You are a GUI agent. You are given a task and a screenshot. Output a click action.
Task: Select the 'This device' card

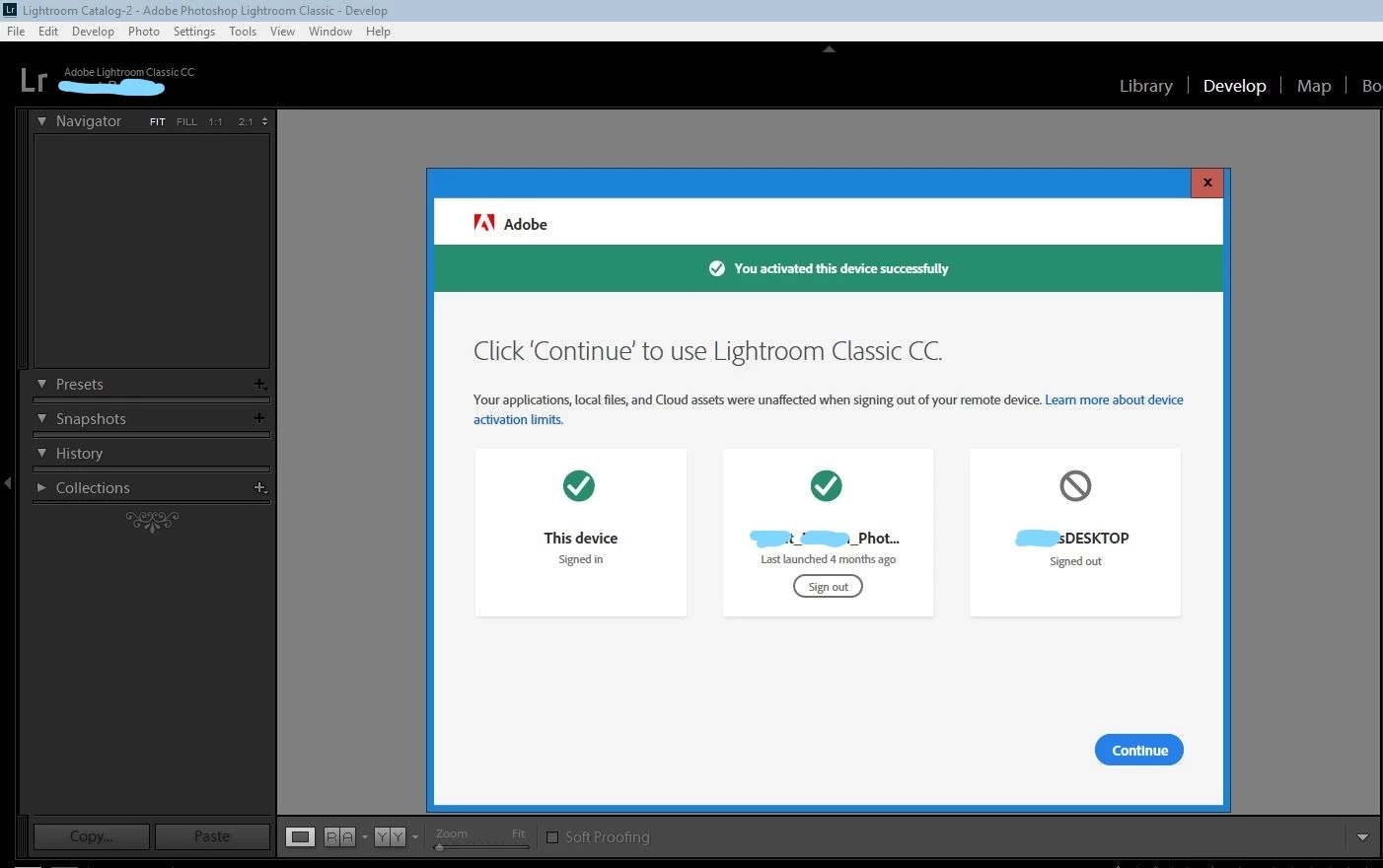pyautogui.click(x=581, y=533)
